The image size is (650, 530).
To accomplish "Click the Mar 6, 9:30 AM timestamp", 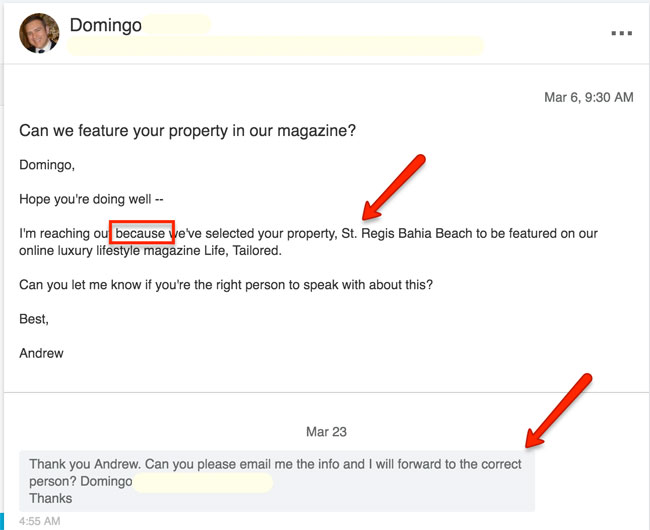I will point(588,97).
